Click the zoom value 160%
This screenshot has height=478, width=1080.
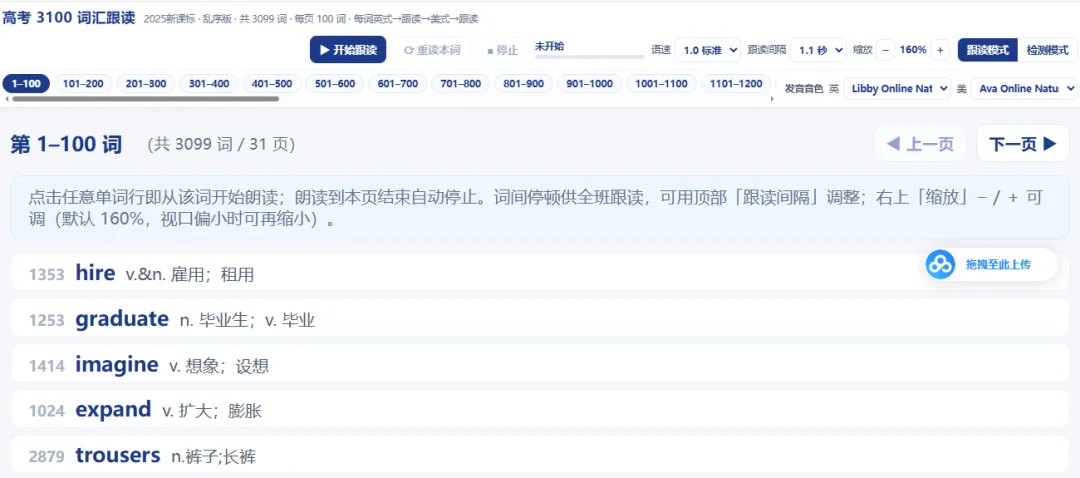913,50
